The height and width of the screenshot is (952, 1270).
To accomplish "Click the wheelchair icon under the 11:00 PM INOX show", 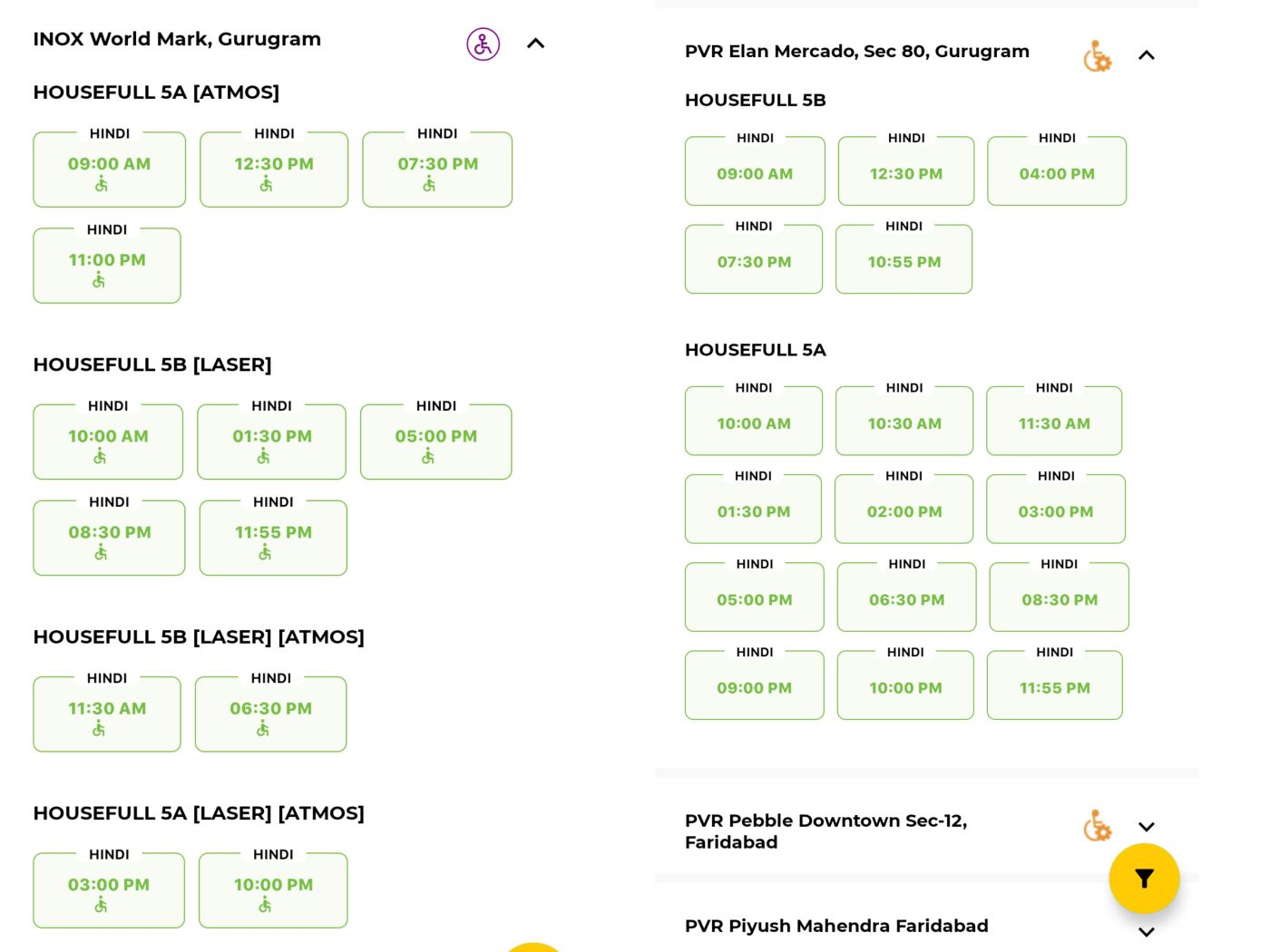I will point(99,281).
